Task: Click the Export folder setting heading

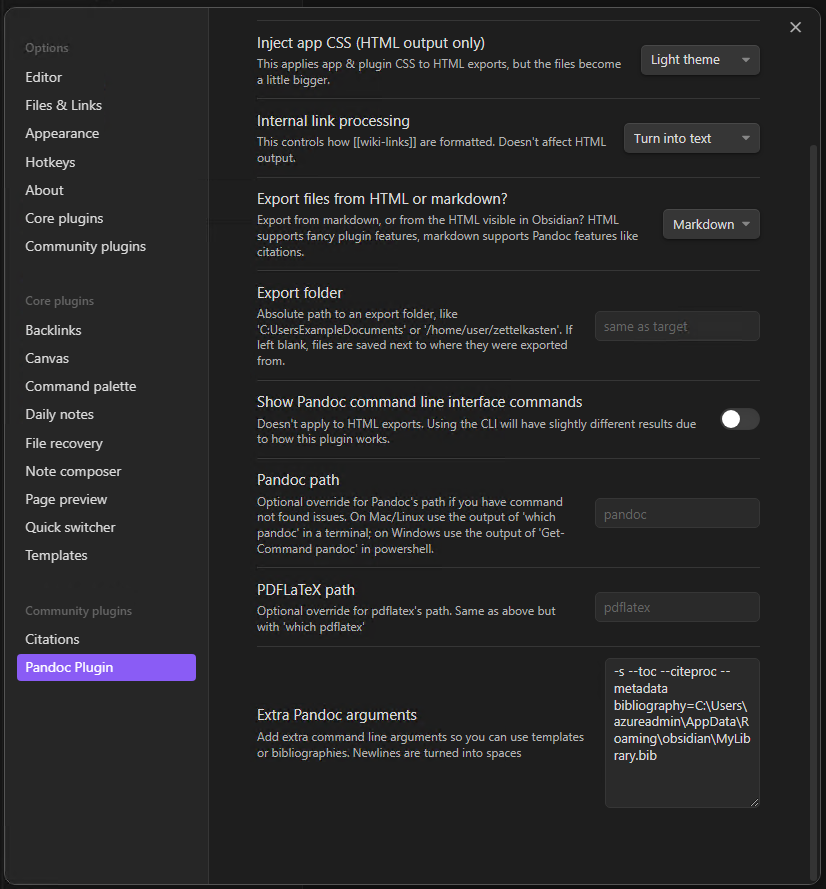Action: pyautogui.click(x=299, y=293)
